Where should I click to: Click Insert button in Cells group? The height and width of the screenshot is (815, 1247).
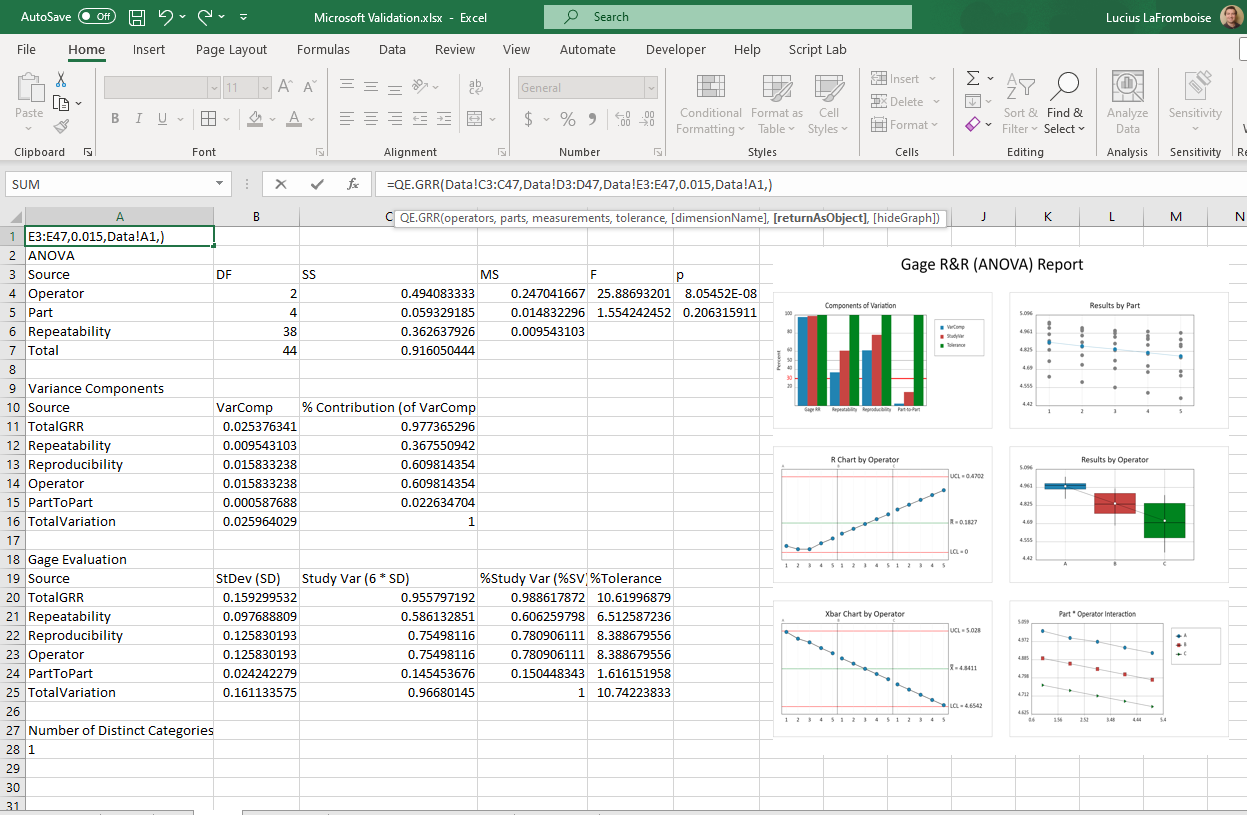(904, 78)
